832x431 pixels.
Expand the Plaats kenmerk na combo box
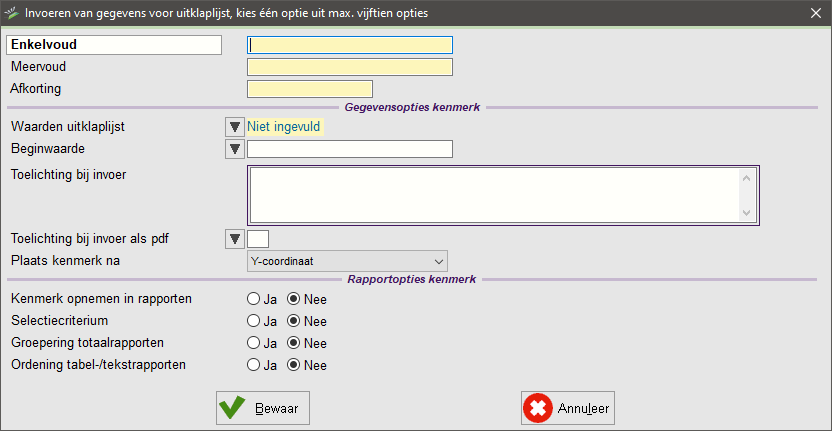click(348, 261)
